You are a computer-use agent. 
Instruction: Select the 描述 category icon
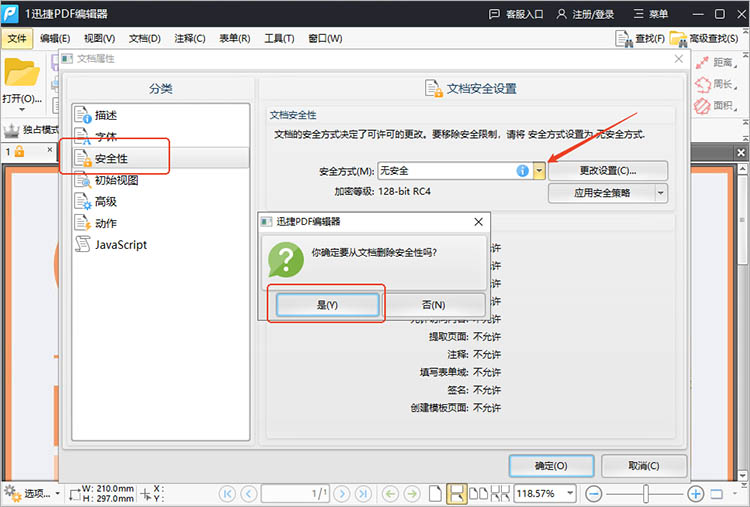[x=83, y=115]
